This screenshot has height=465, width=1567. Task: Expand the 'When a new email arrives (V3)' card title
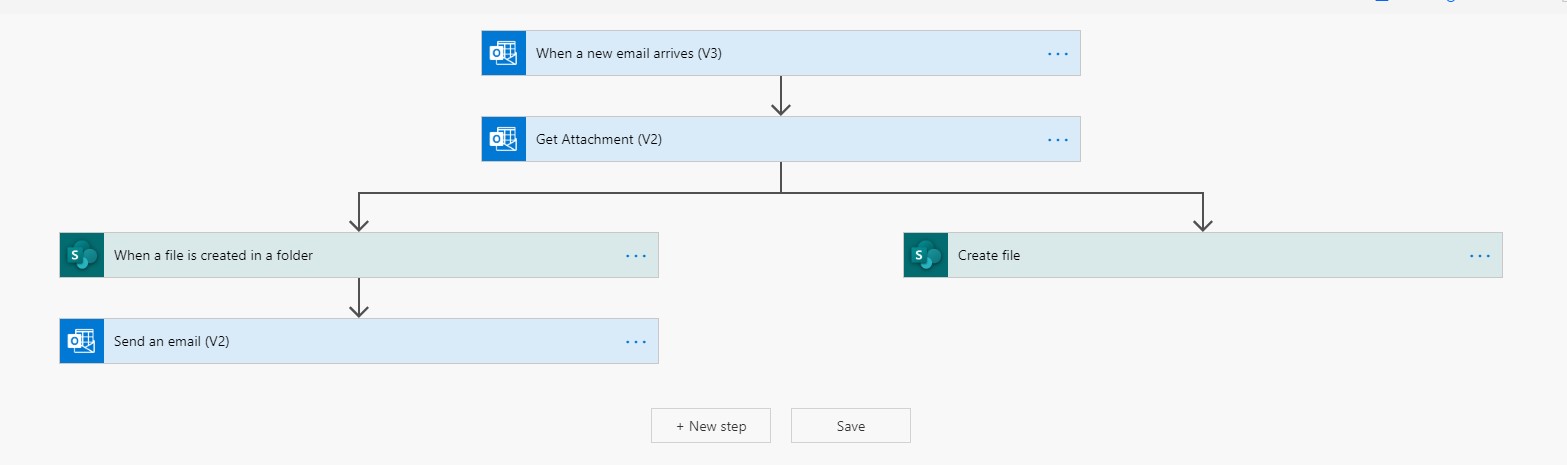click(629, 54)
